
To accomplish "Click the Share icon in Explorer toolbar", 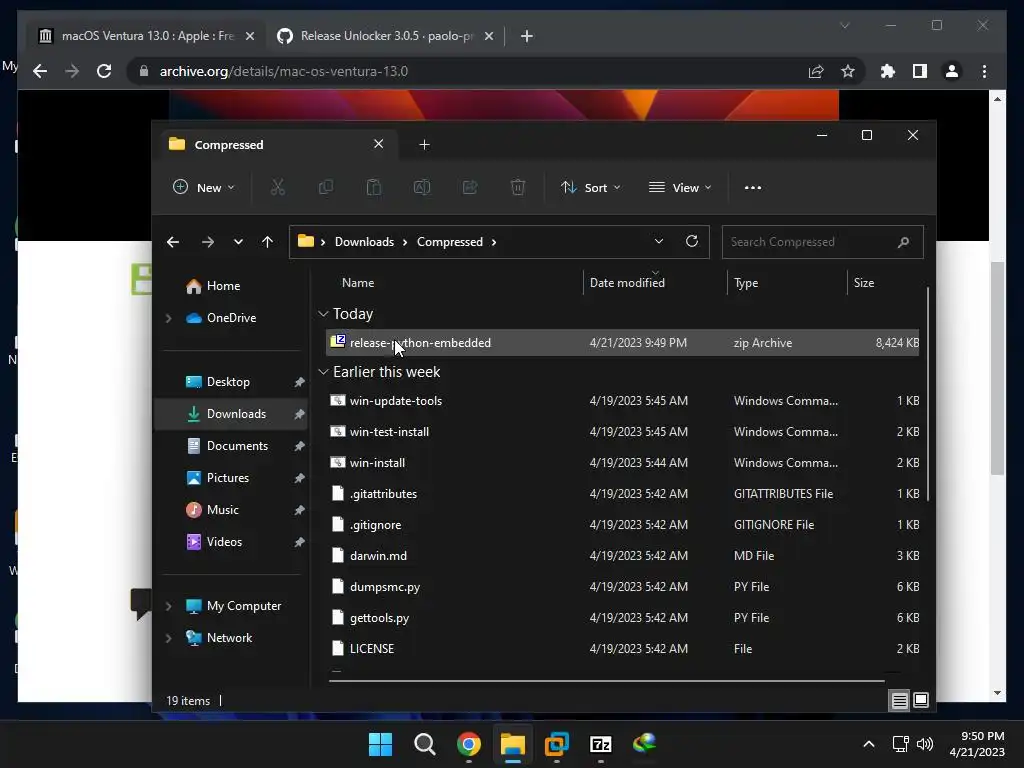I will [x=470, y=187].
